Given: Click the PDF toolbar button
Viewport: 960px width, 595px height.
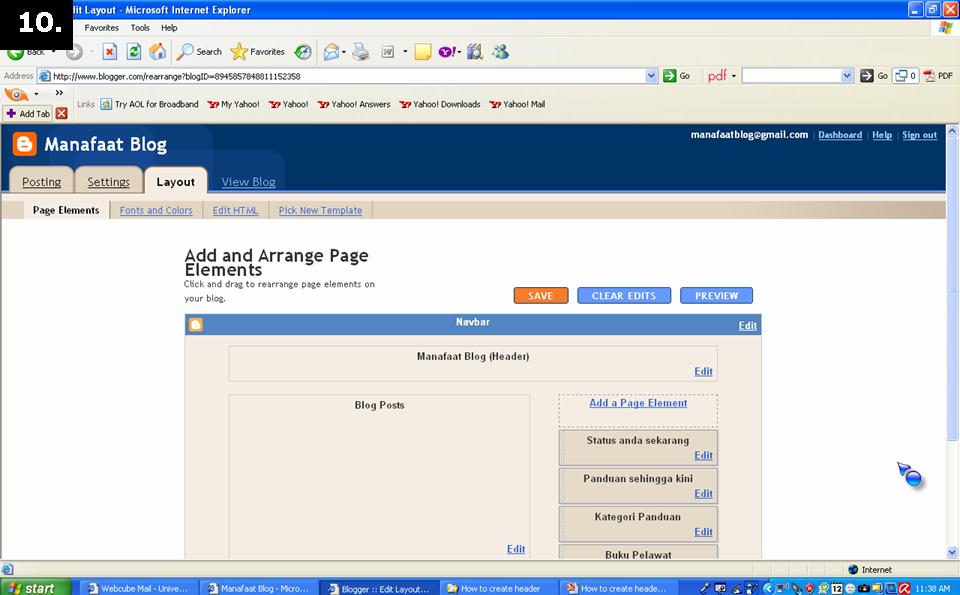Looking at the screenshot, I should 938,76.
